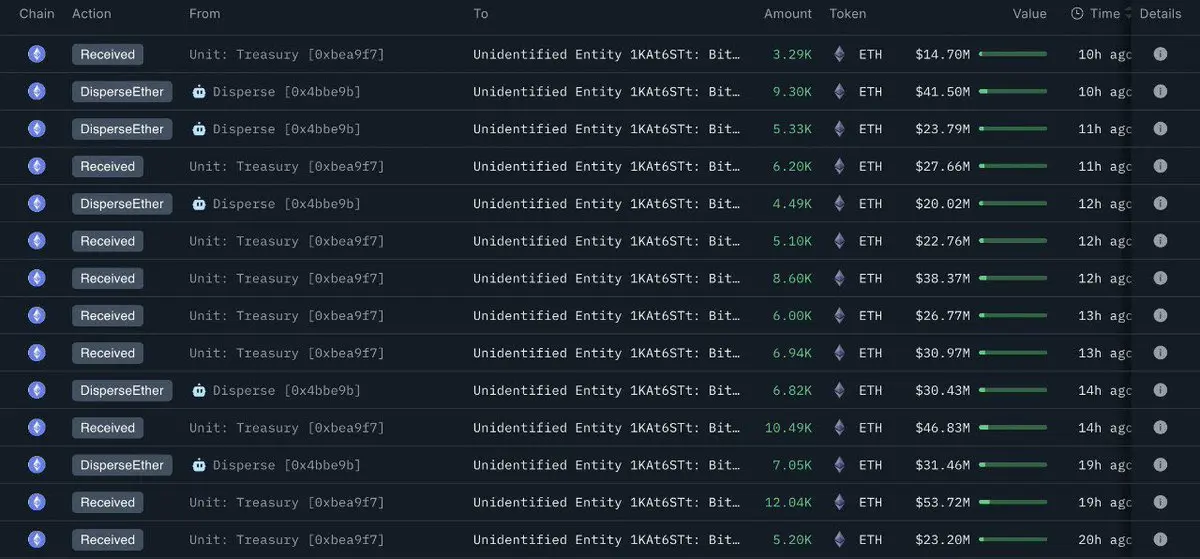Screen dimensions: 1200x559
Task: Select the Chain column header
Action: point(37,14)
